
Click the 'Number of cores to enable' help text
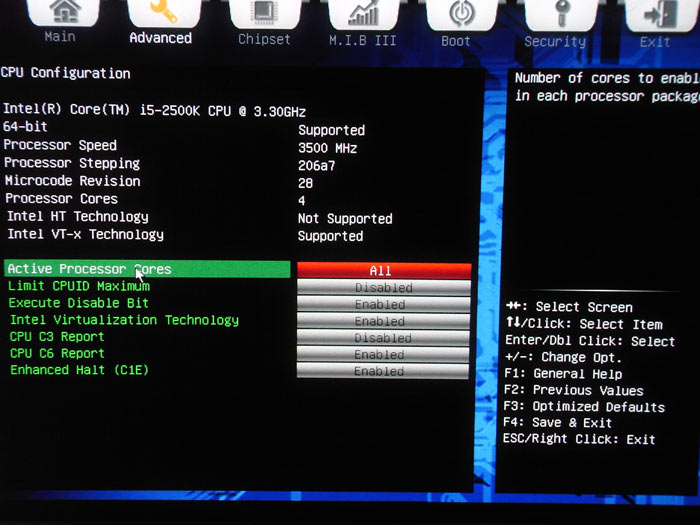coord(607,87)
